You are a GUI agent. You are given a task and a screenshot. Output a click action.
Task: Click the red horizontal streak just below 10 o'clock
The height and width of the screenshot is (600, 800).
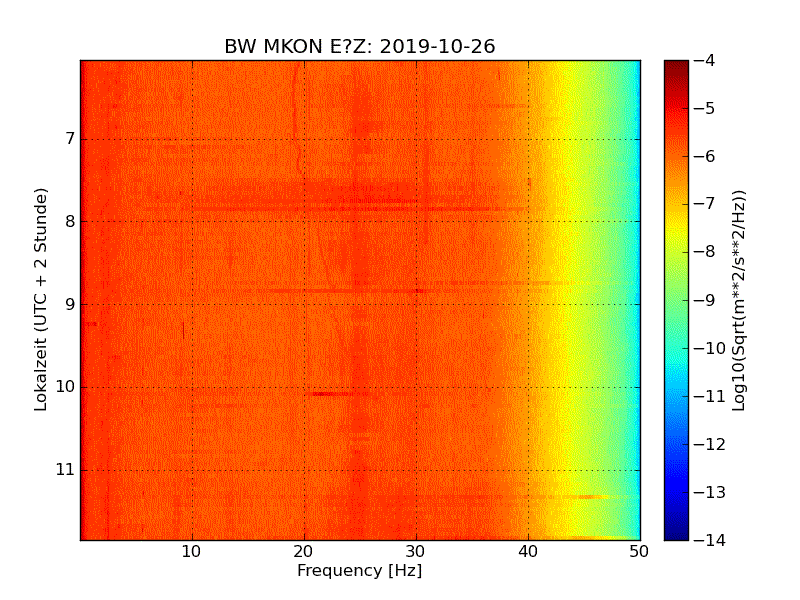tap(330, 394)
